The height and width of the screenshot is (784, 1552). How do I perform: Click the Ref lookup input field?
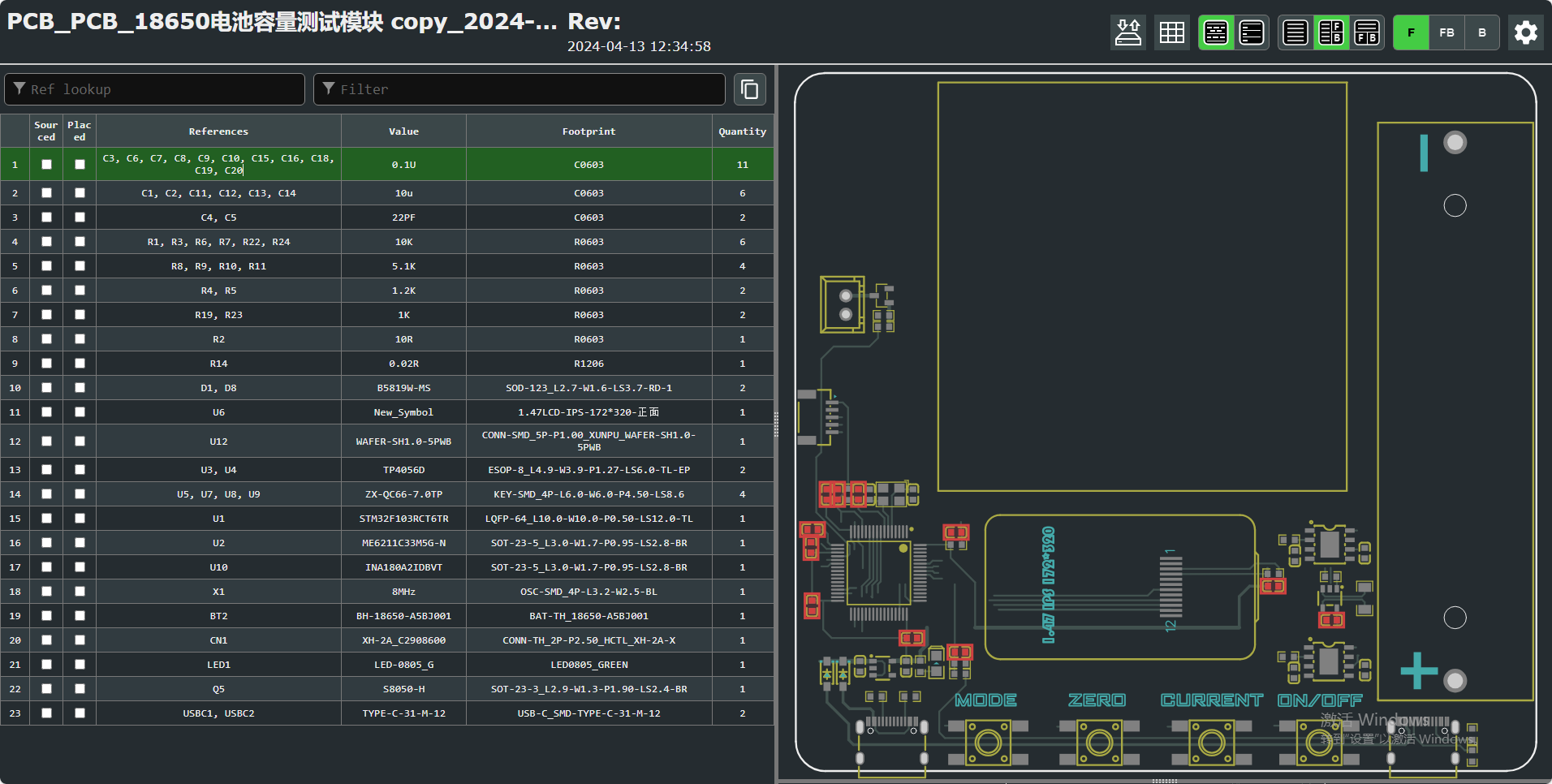tap(154, 89)
